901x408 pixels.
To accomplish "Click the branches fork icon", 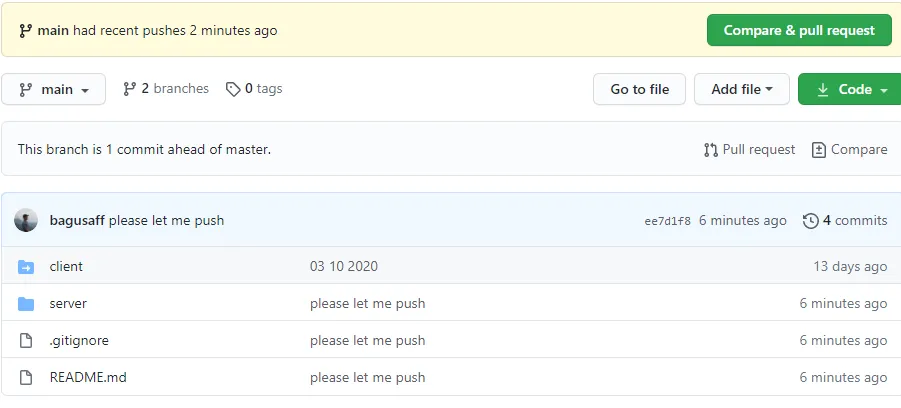I will [x=129, y=89].
